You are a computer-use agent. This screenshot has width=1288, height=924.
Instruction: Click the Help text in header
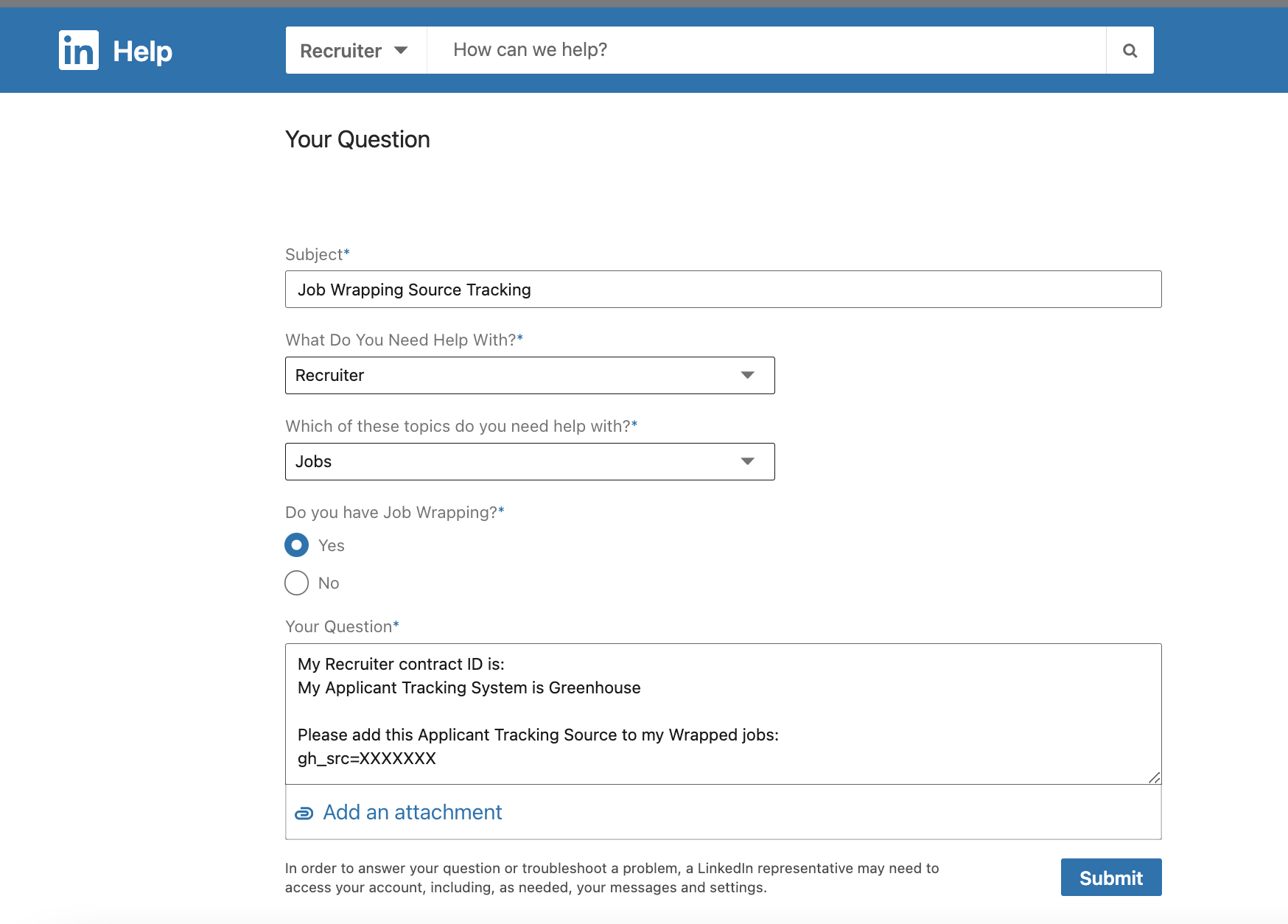[143, 52]
